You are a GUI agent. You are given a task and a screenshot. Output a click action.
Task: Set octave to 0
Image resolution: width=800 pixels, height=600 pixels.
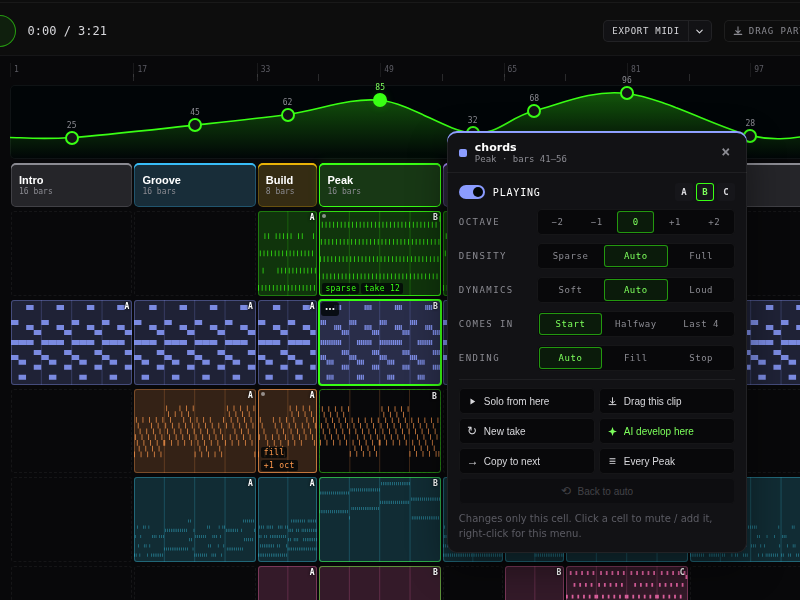pos(635,222)
